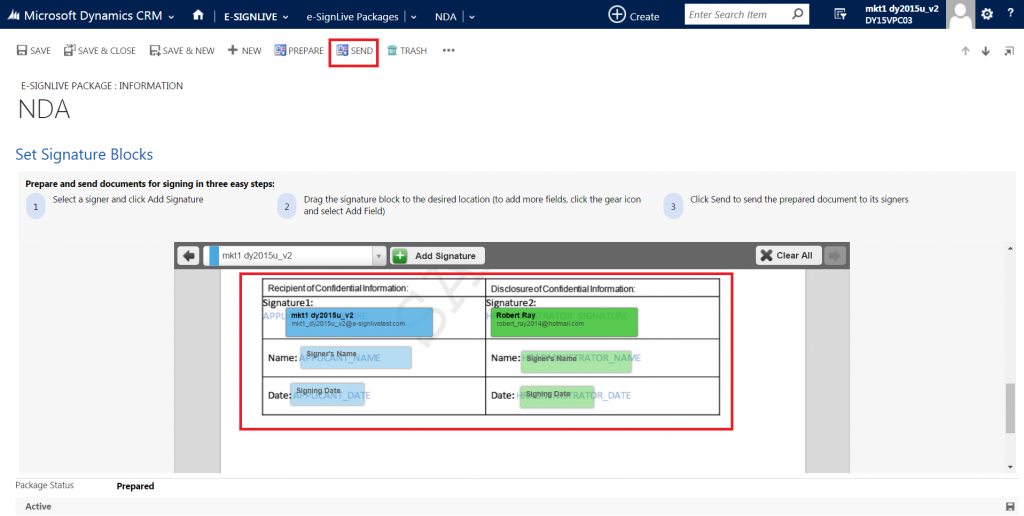The width and height of the screenshot is (1024, 516).
Task: Click the Home icon in navigation bar
Action: coord(199,15)
